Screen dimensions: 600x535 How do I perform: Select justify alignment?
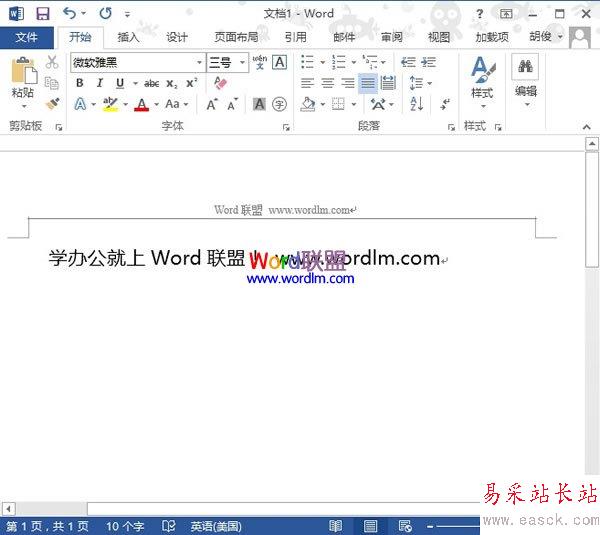coord(368,83)
